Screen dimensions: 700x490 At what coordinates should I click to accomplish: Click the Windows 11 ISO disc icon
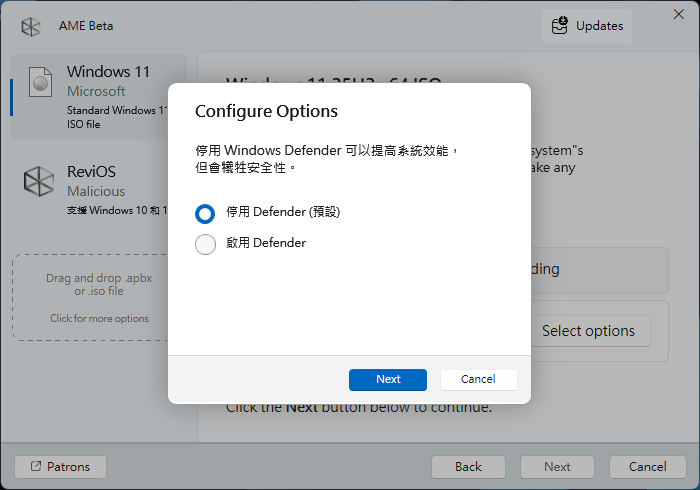point(40,85)
